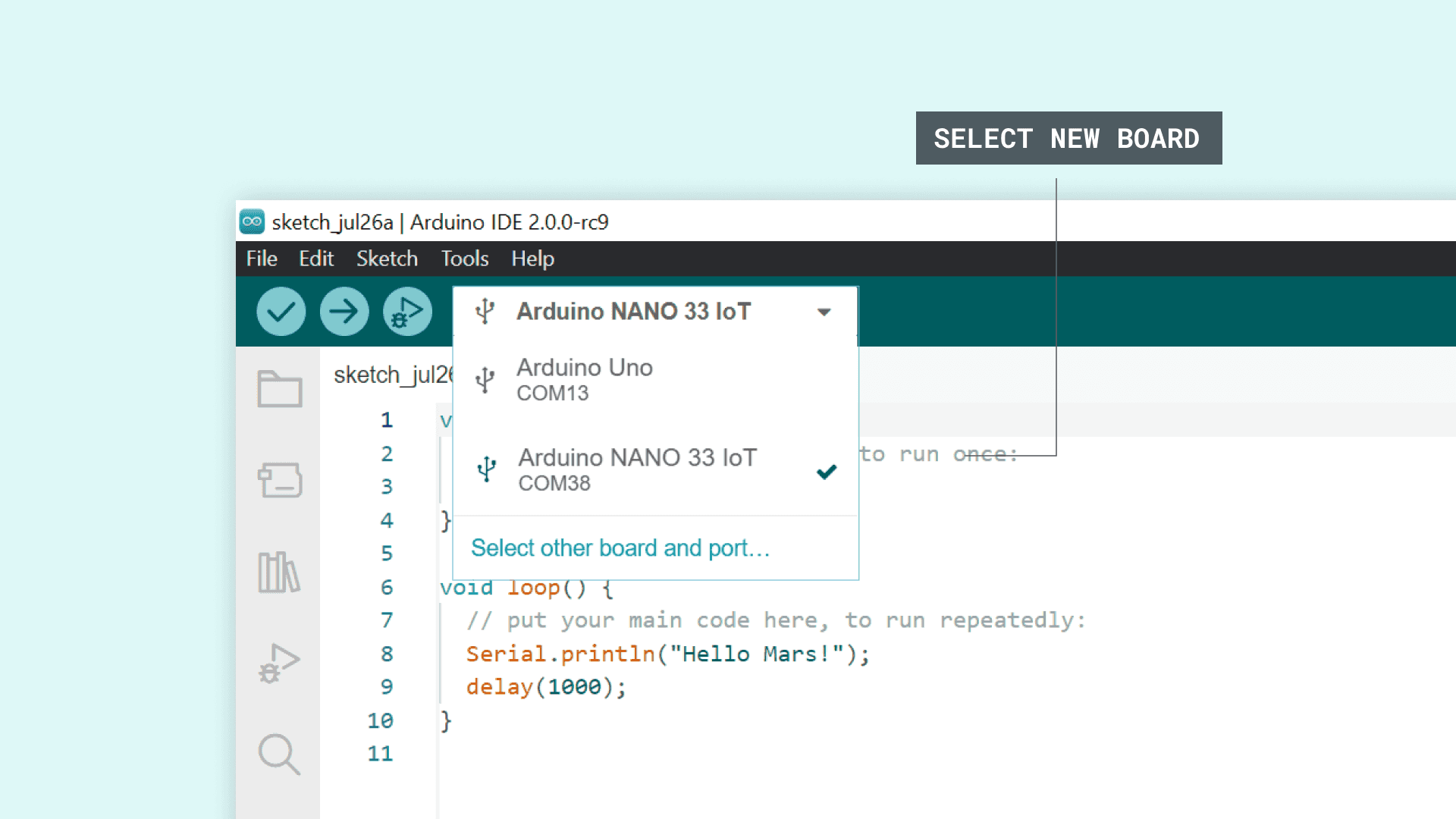Open the Sketch menu
This screenshot has height=819, width=1456.
pos(387,259)
